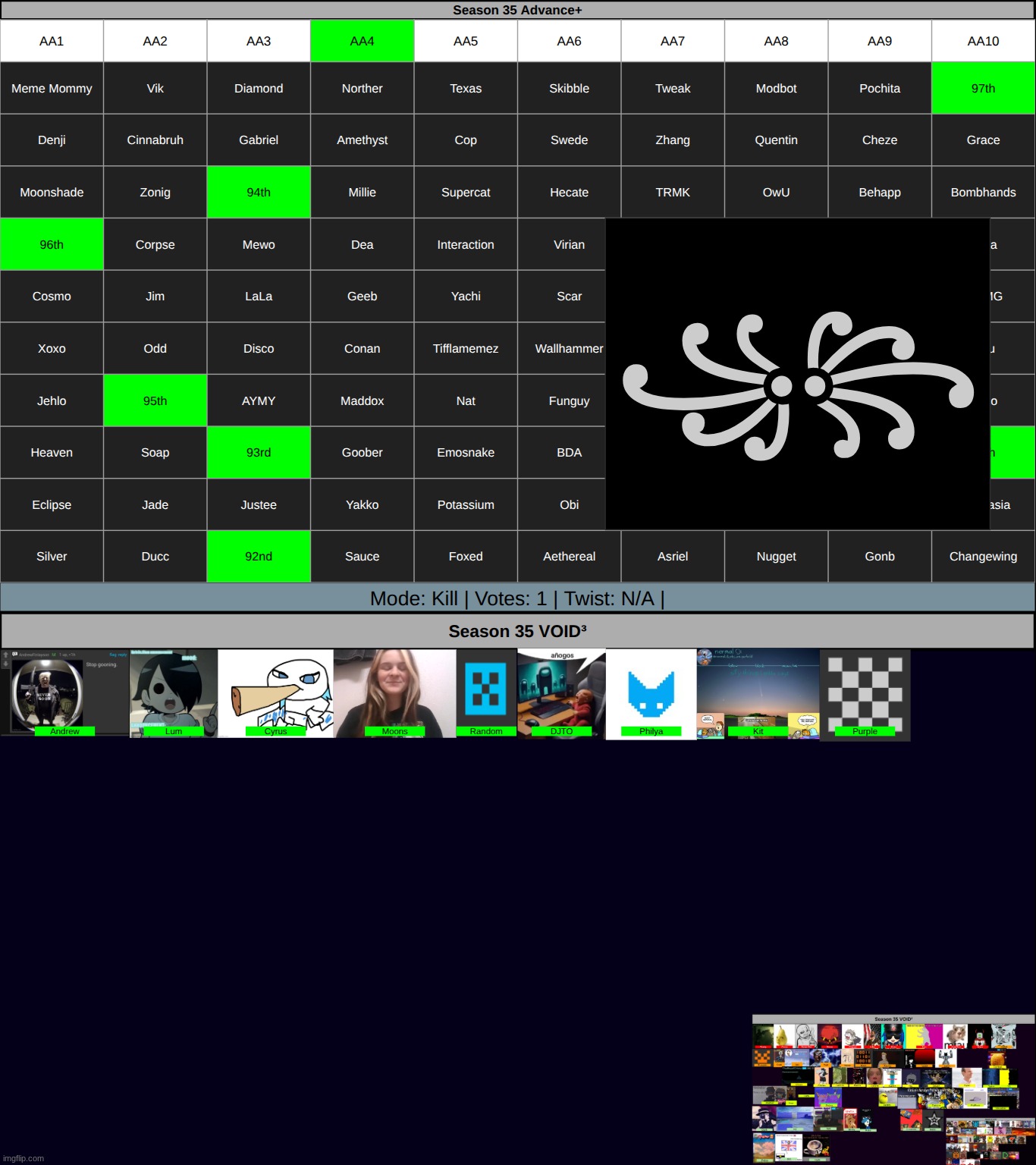Image resolution: width=1036 pixels, height=1165 pixels.
Task: Open Kit's night sky avatar
Action: coord(758,691)
